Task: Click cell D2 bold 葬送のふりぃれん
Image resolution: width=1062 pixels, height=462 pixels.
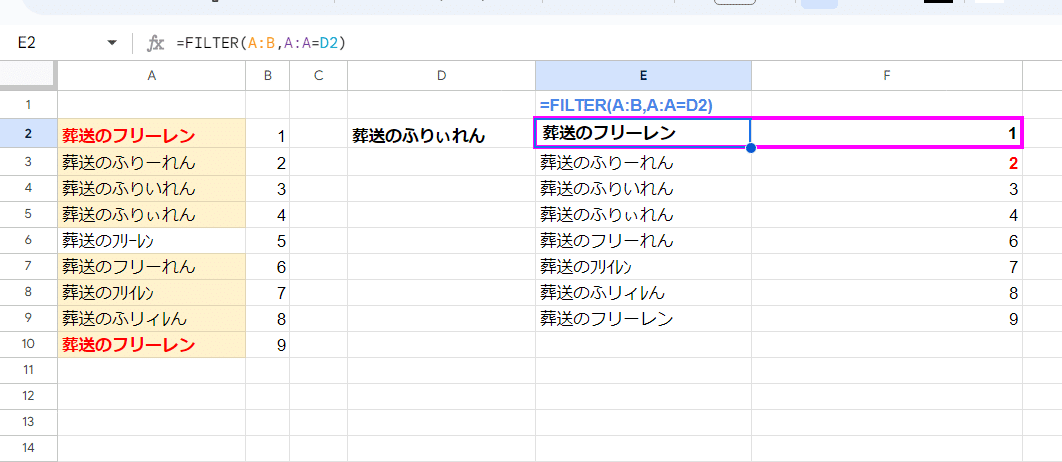Action: pyautogui.click(x=441, y=134)
